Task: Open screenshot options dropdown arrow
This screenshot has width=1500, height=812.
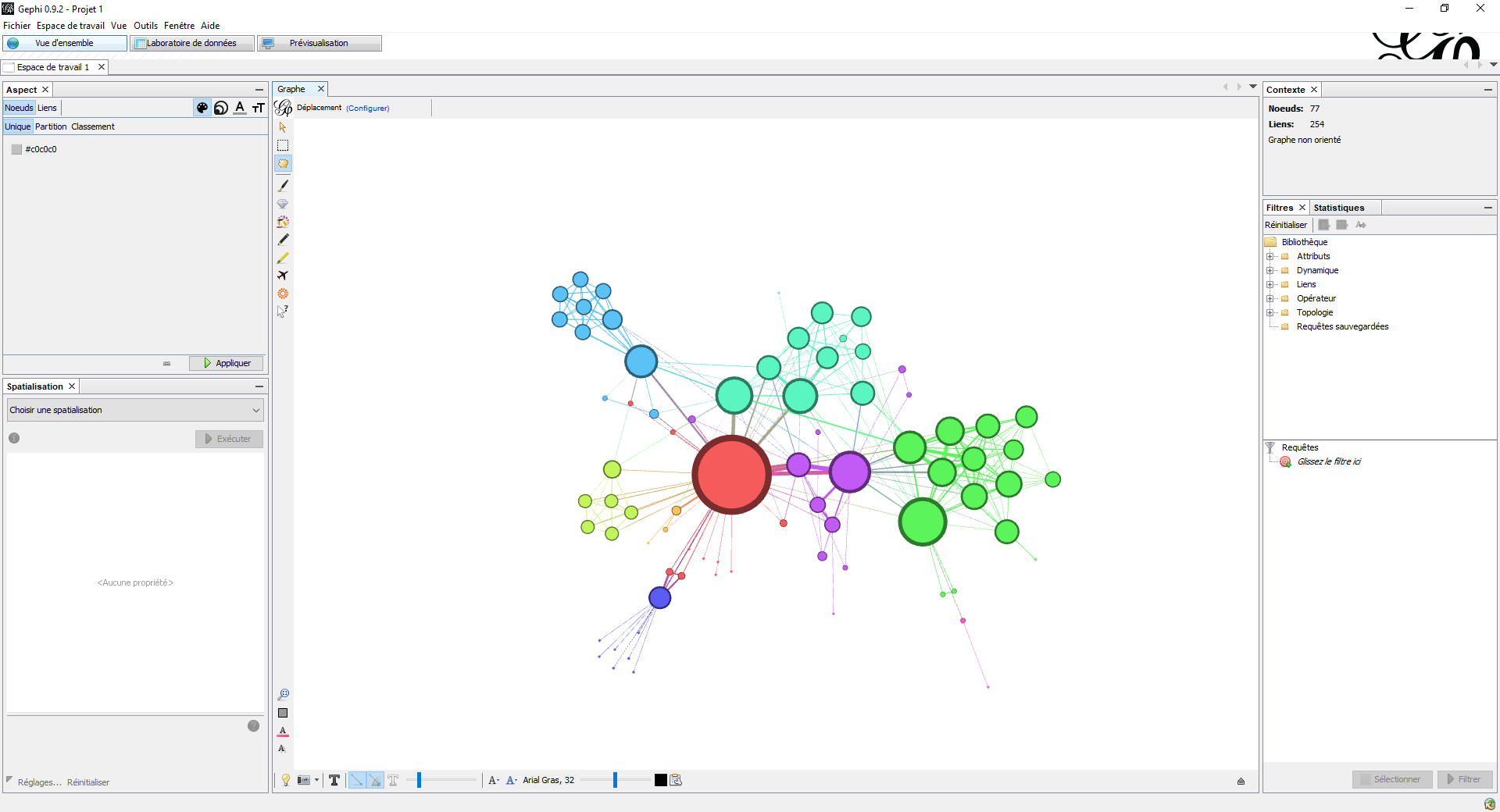Action: 316,780
